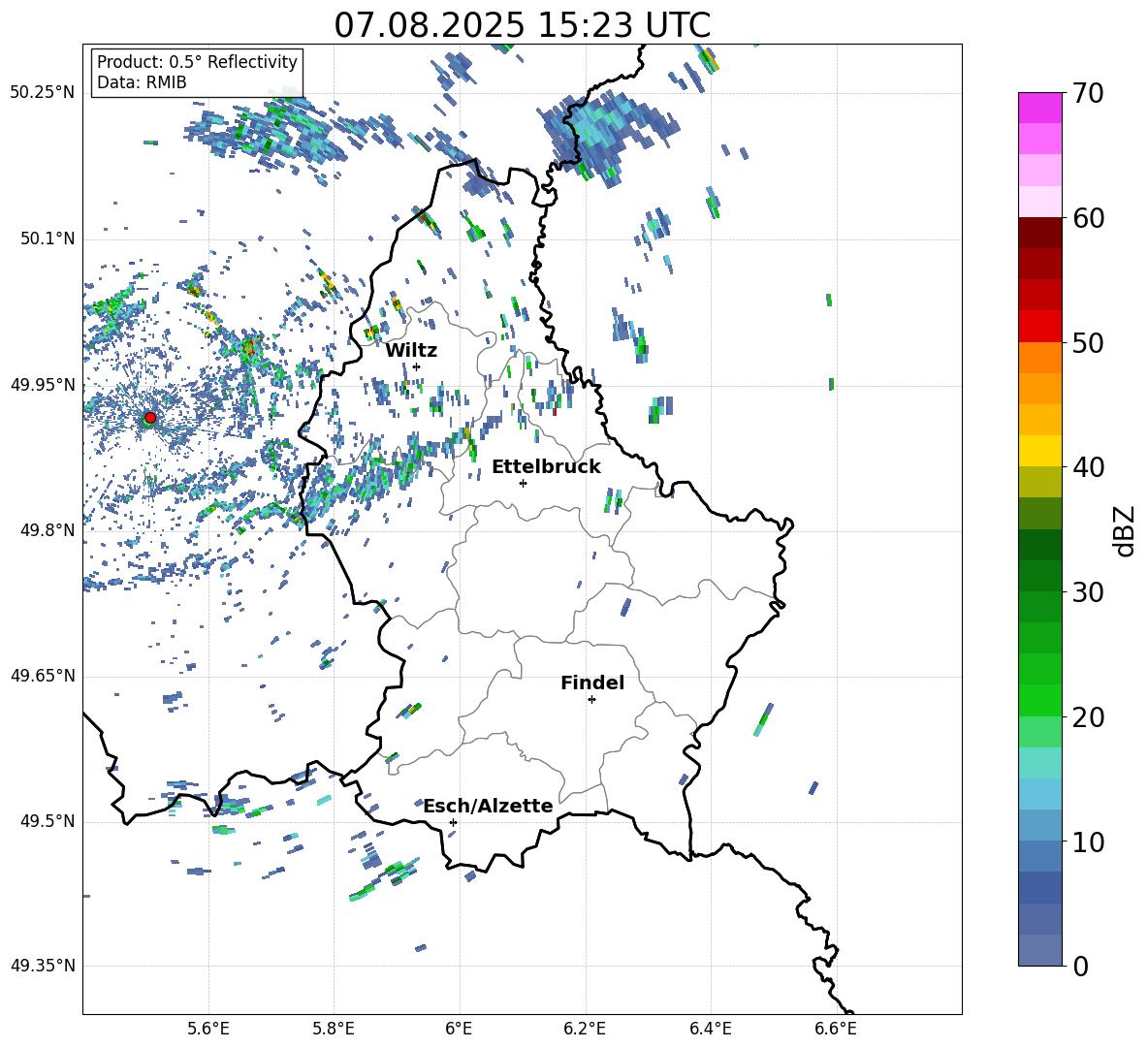
Task: Click the 49.8°N latitude label
Action: click(x=47, y=530)
